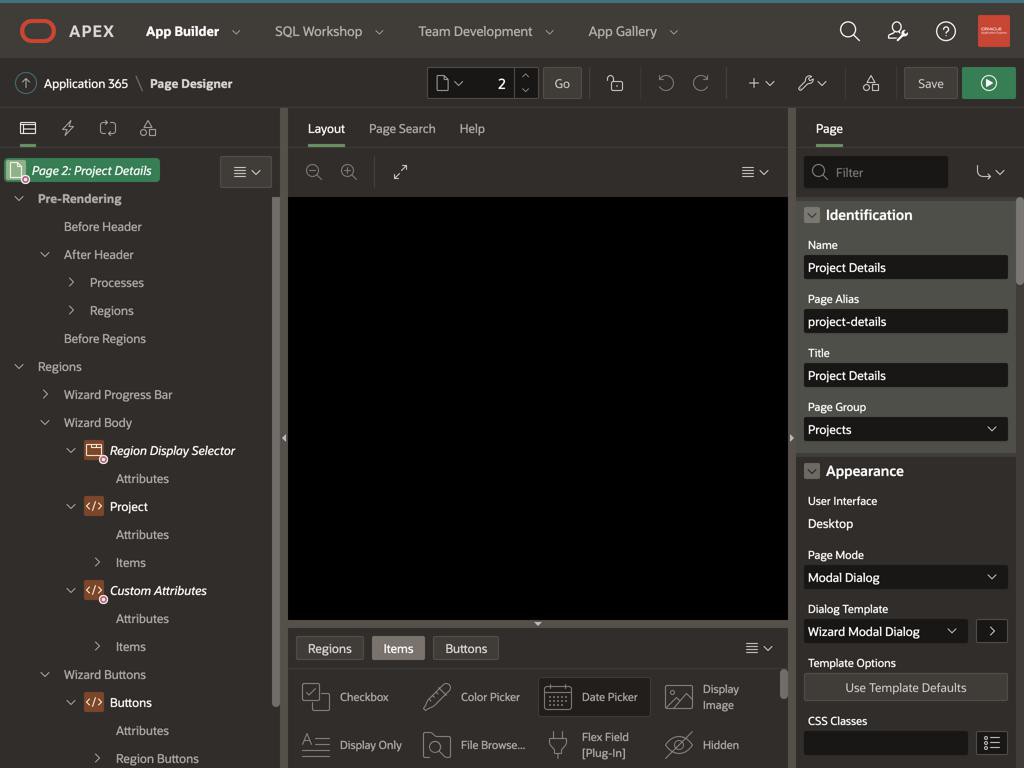This screenshot has height=768, width=1024.
Task: Select the Color Picker item
Action: click(x=471, y=697)
